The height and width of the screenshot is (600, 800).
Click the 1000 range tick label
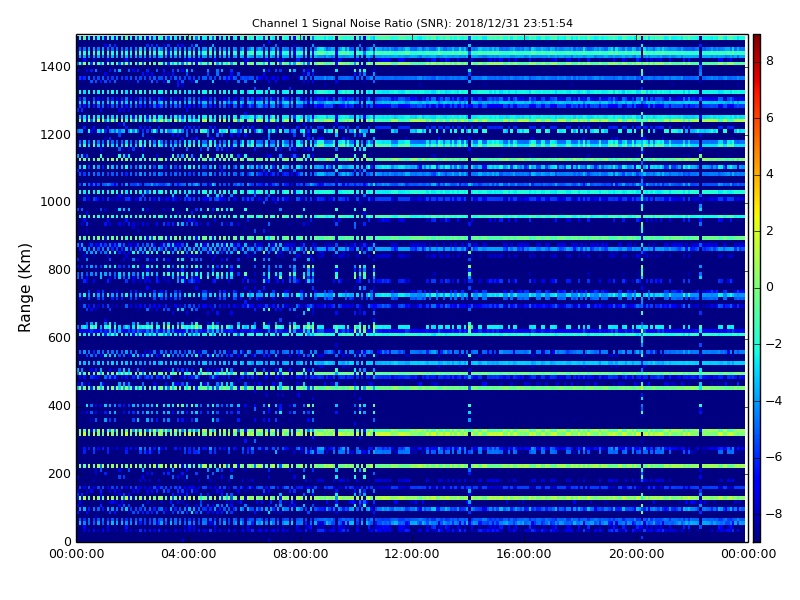(56, 202)
